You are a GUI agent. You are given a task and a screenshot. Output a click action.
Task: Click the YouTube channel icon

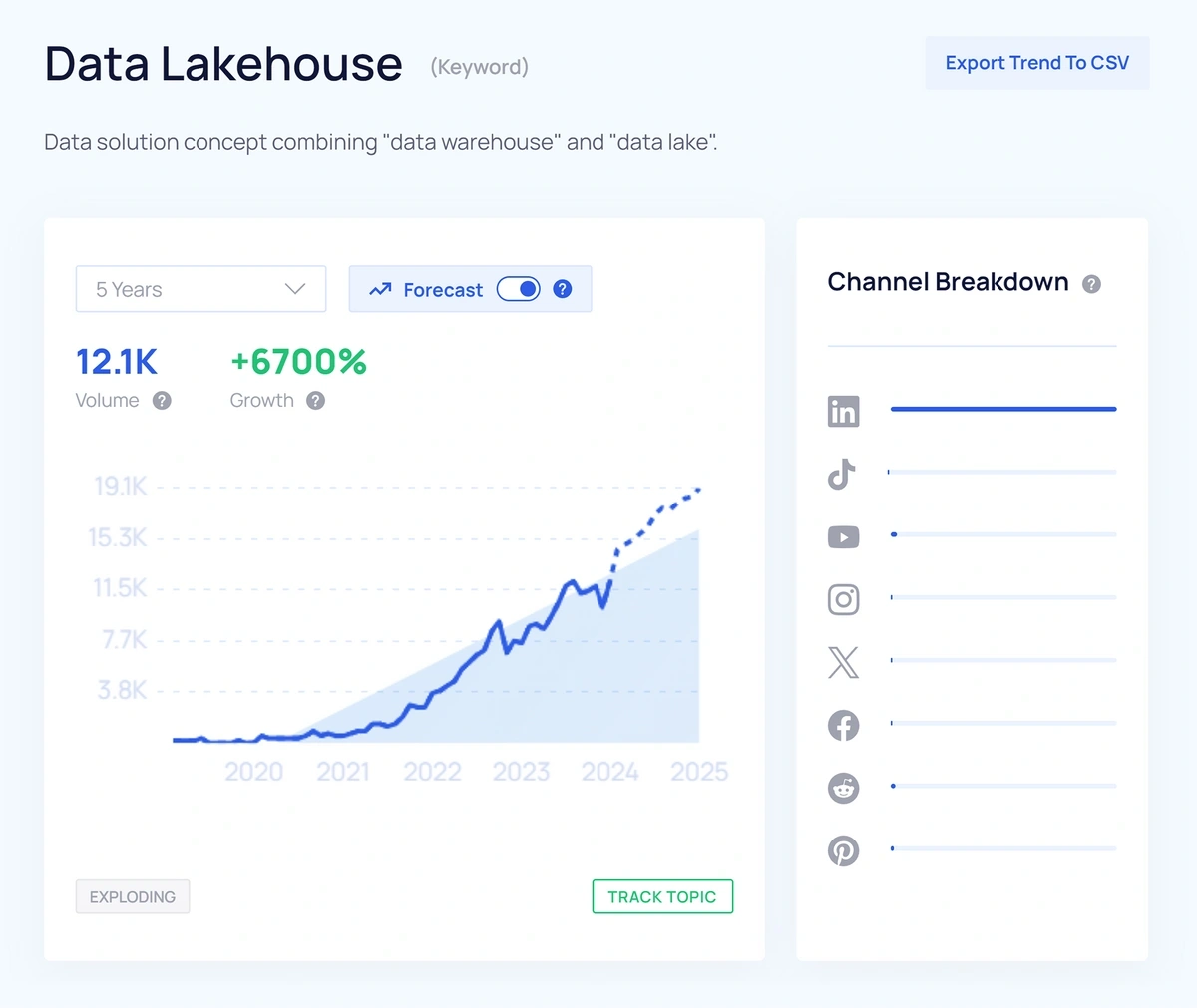click(843, 537)
